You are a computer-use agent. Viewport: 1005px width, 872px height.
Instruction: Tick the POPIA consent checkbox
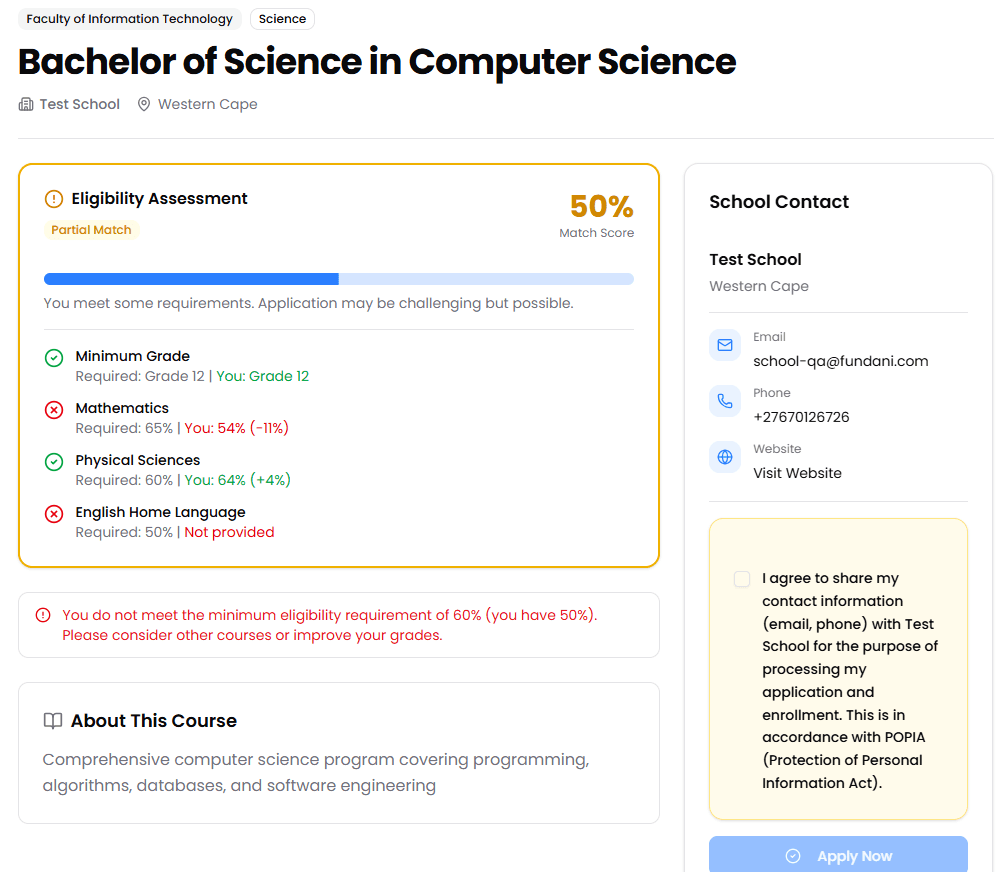[742, 579]
